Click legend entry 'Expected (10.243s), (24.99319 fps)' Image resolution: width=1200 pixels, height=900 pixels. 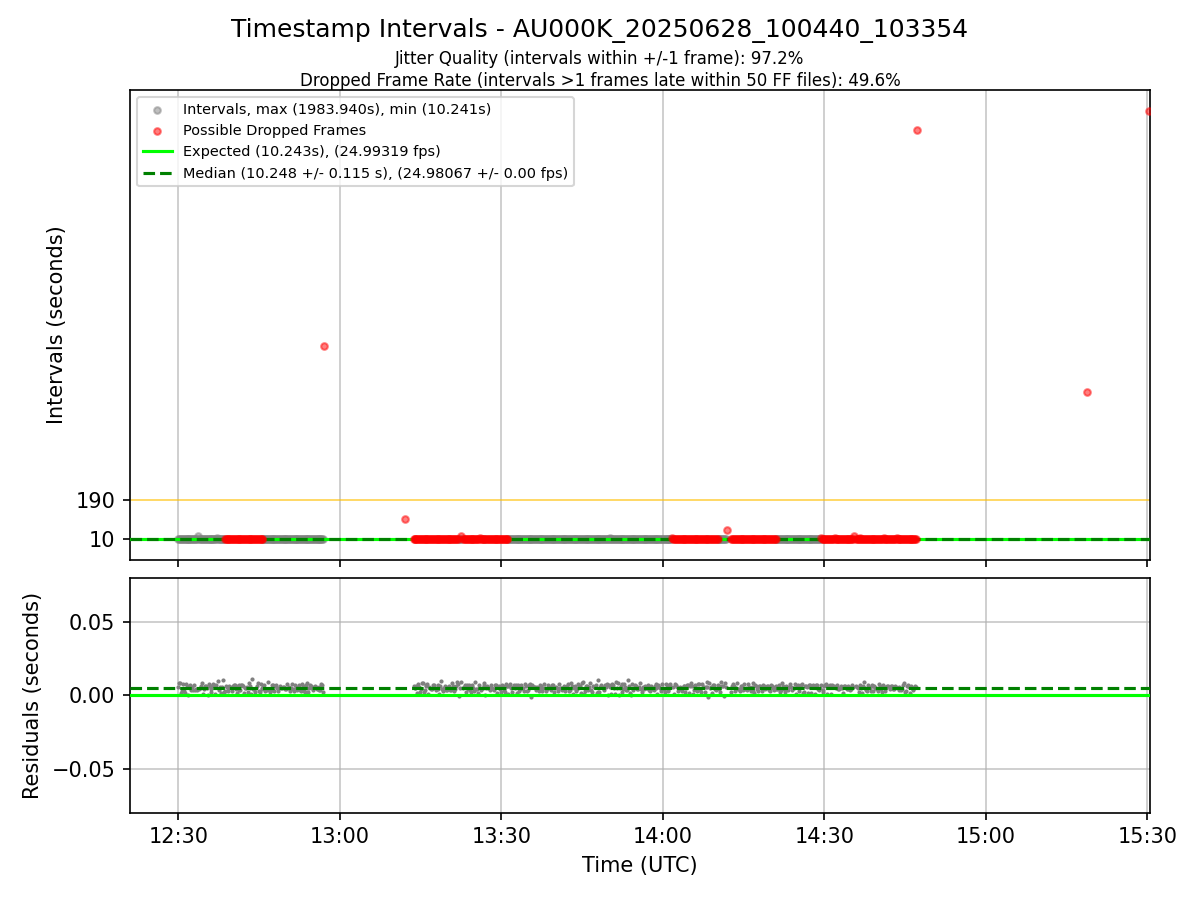click(312, 152)
